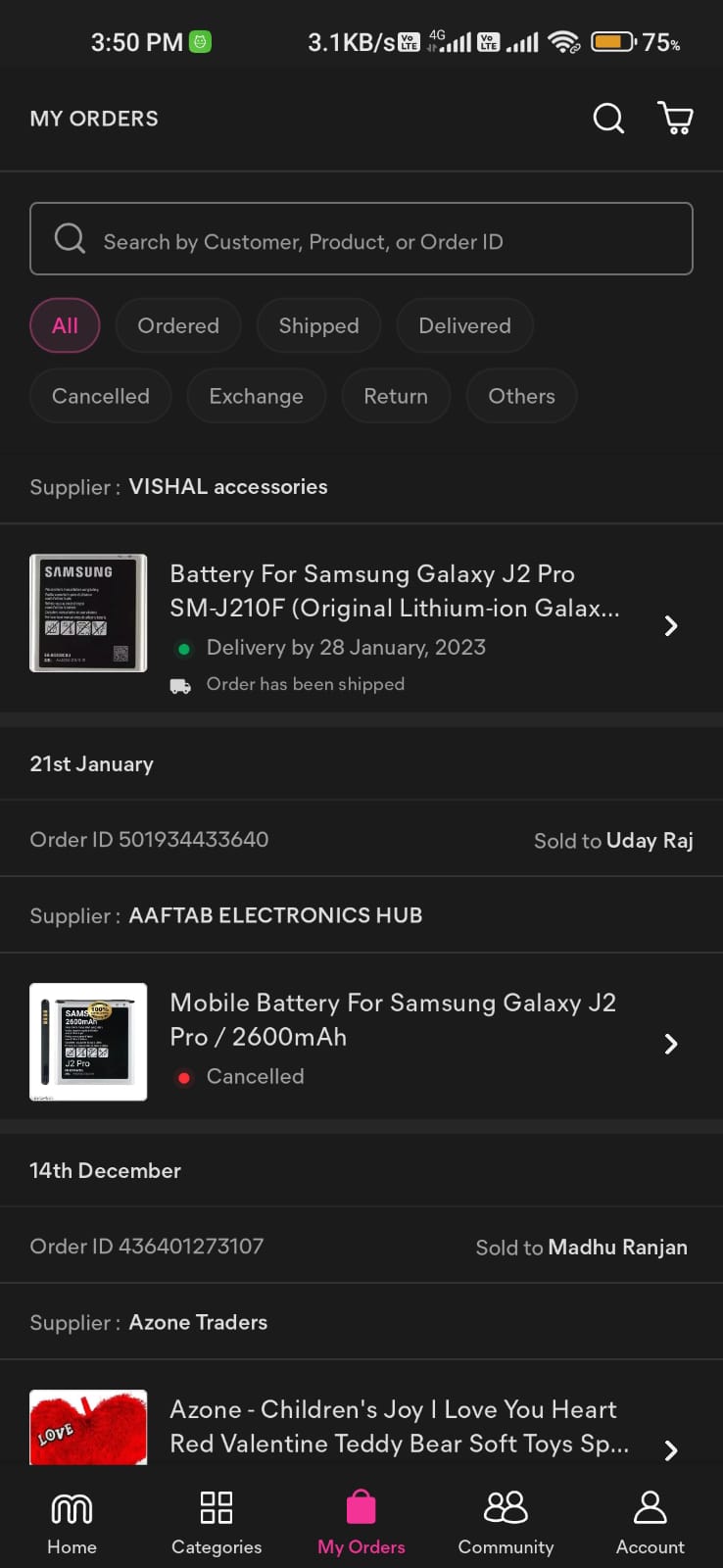
Task: Filter by Others
Action: [521, 396]
